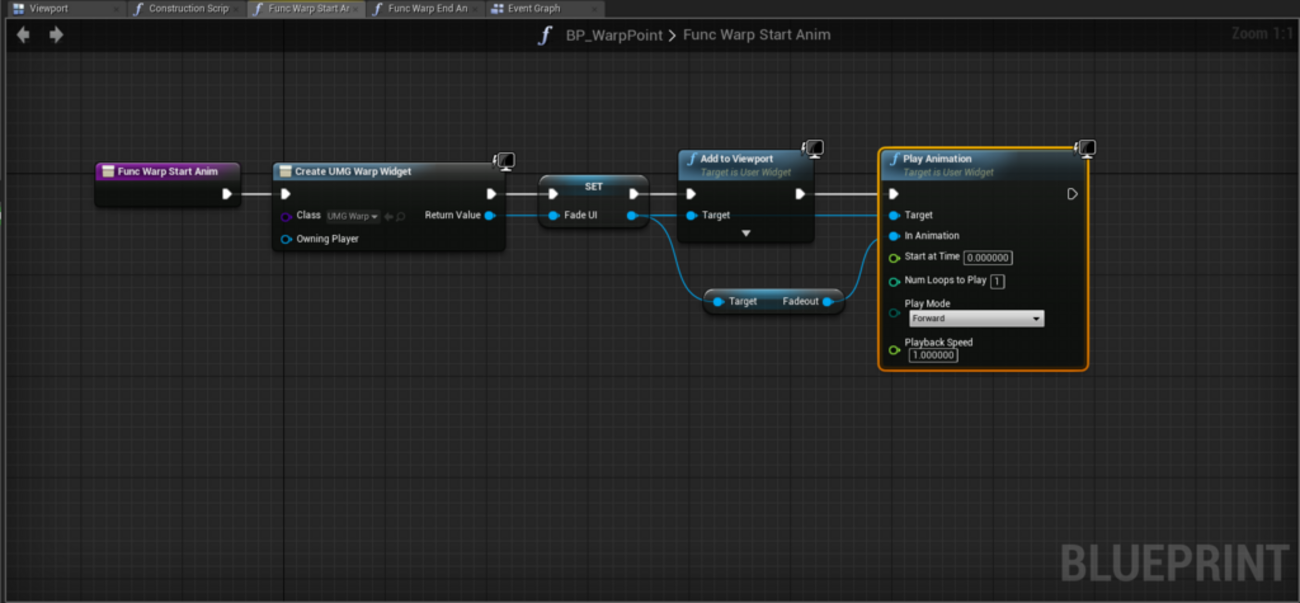The height and width of the screenshot is (603, 1300).
Task: Click the forward navigation arrow
Action: [56, 35]
